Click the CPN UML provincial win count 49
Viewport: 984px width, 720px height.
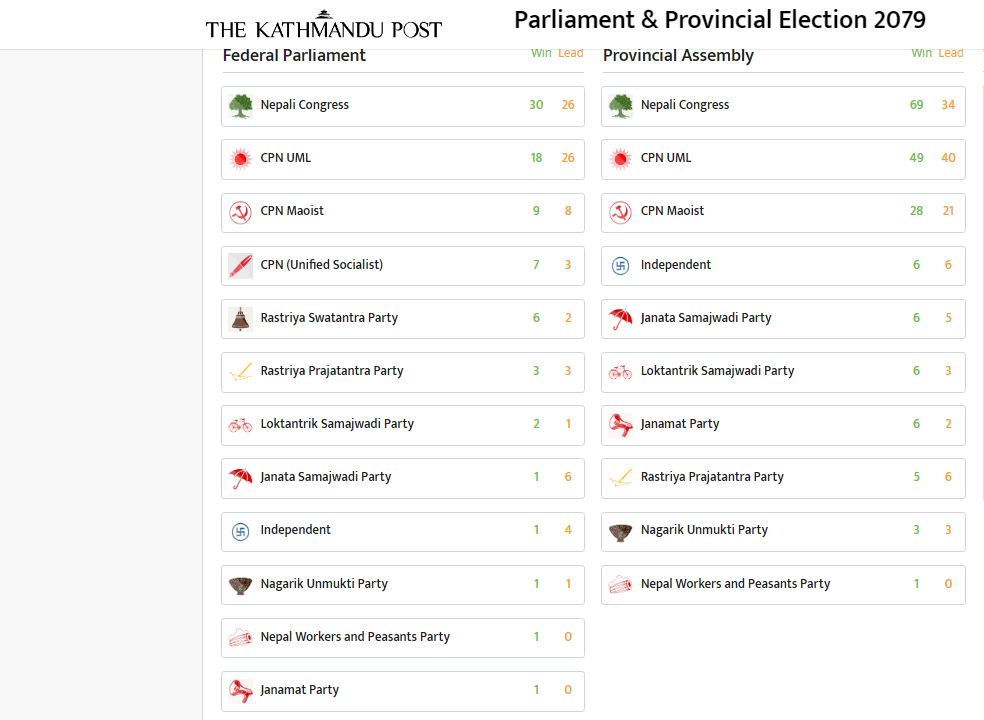point(916,158)
